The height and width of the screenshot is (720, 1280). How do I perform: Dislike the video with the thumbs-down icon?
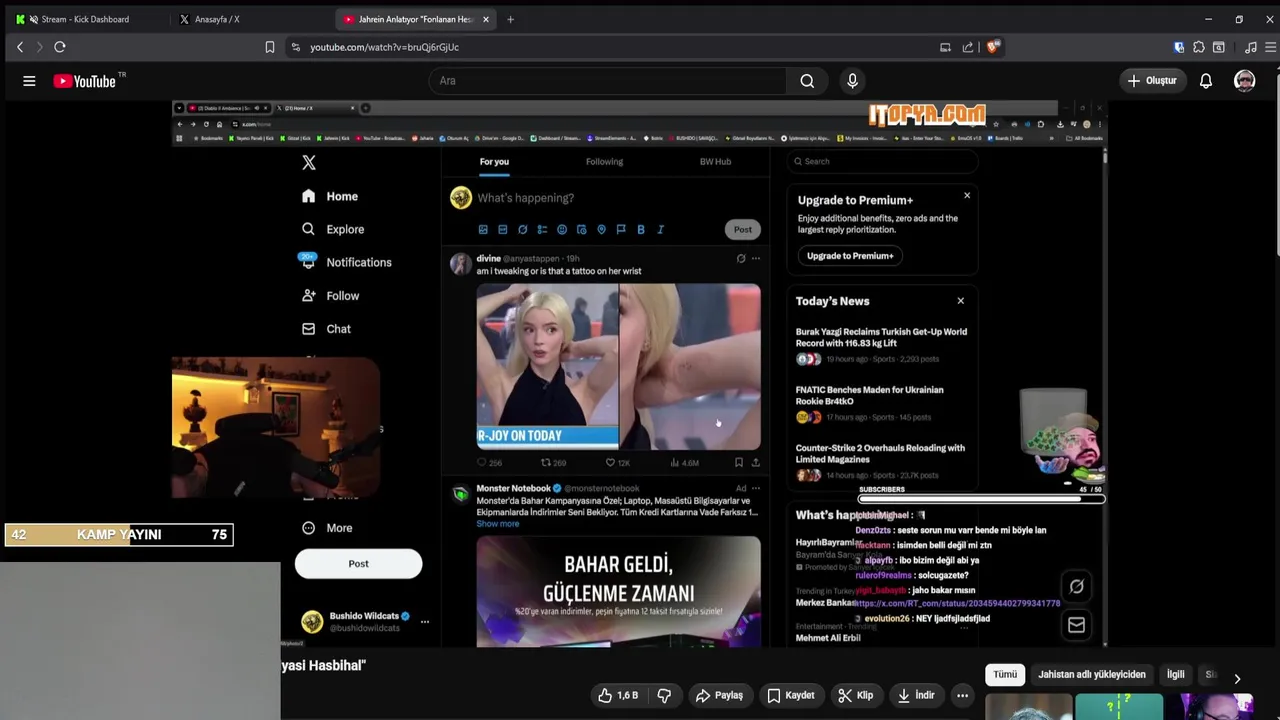coord(664,695)
